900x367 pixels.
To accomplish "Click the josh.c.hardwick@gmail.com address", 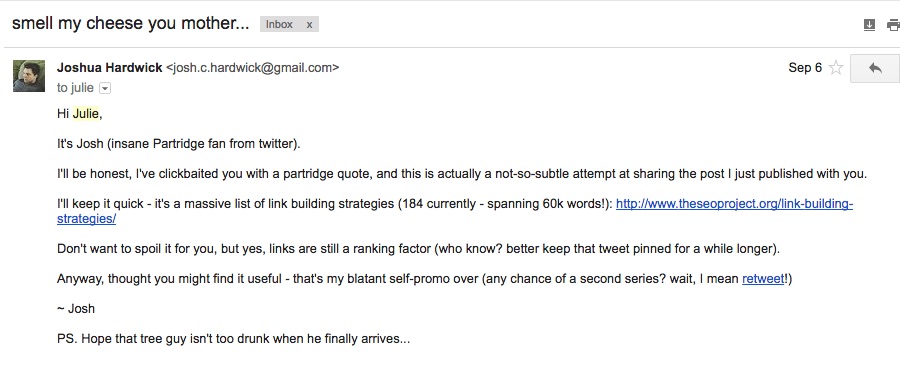I will click(253, 68).
